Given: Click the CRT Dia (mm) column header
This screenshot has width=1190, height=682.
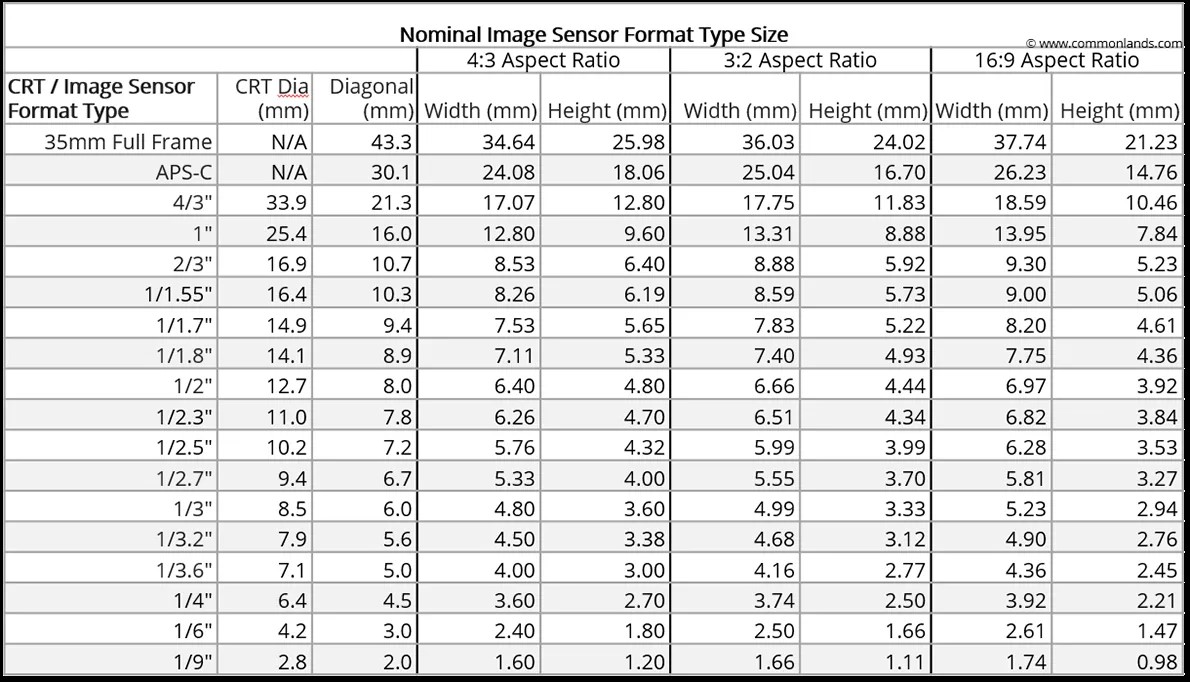Looking at the screenshot, I should pyautogui.click(x=272, y=98).
